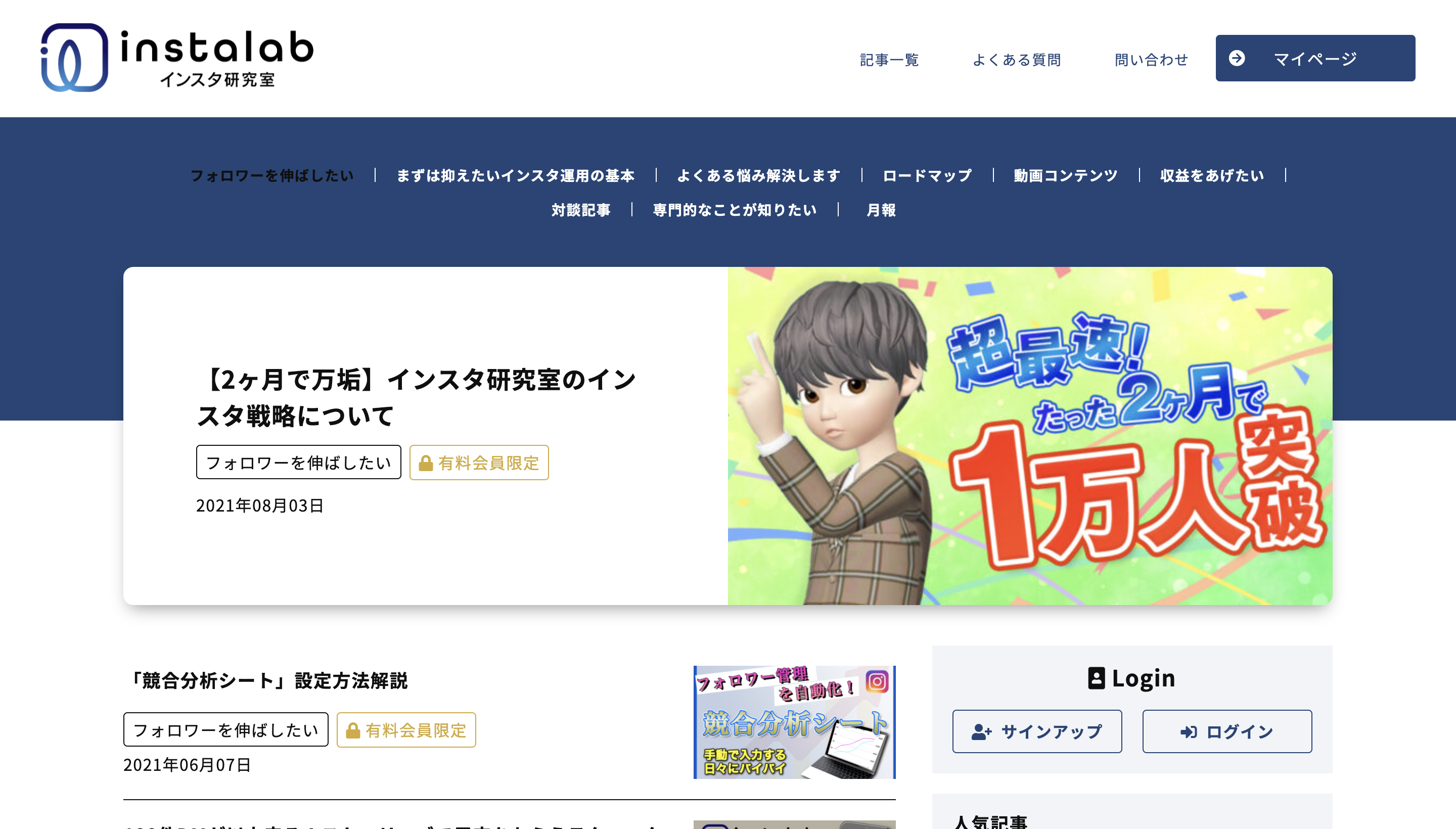Image resolution: width=1456 pixels, height=829 pixels.
Task: Open 「競合分析シート」設定方法解説 article
Action: point(266,680)
